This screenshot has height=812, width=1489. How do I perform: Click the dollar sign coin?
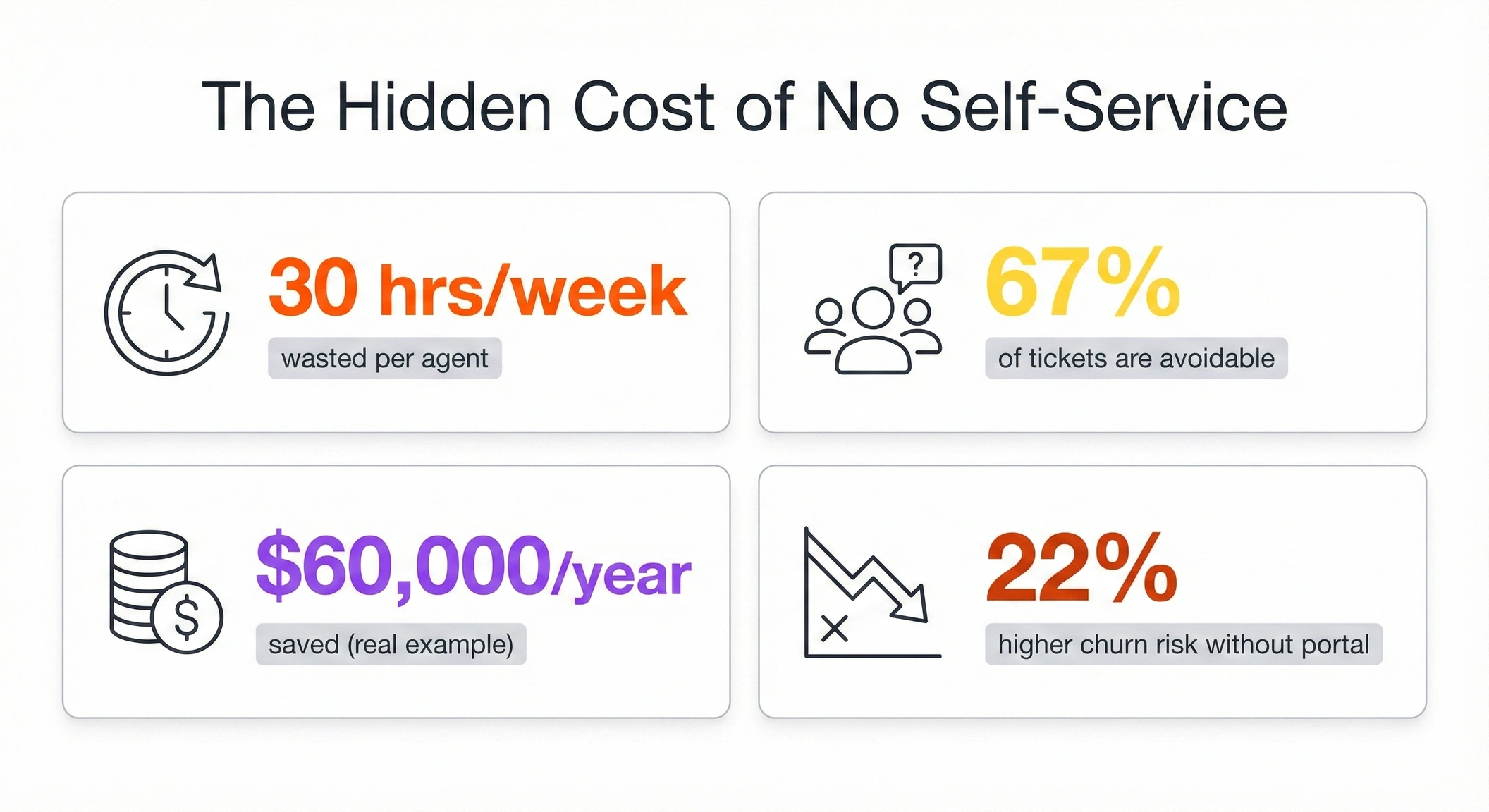click(187, 617)
